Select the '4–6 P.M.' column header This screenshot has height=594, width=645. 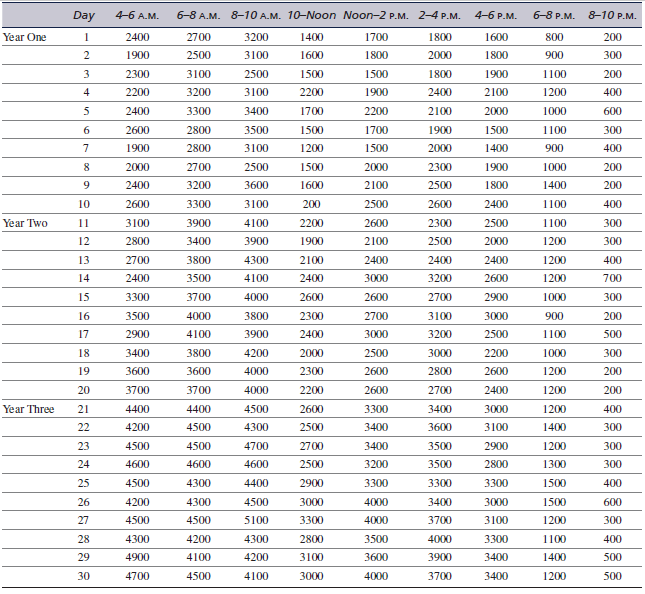496,16
